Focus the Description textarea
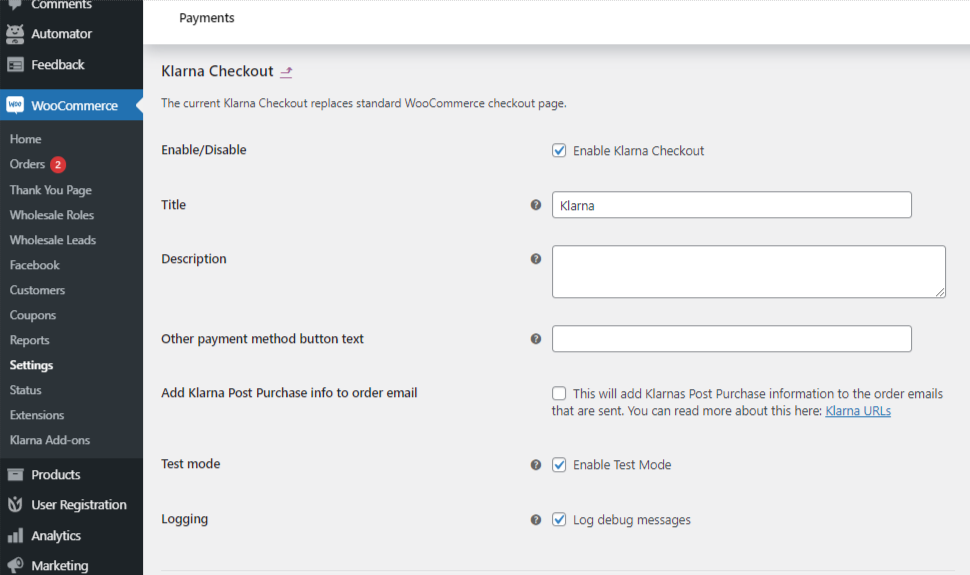The width and height of the screenshot is (970, 575). tap(748, 272)
